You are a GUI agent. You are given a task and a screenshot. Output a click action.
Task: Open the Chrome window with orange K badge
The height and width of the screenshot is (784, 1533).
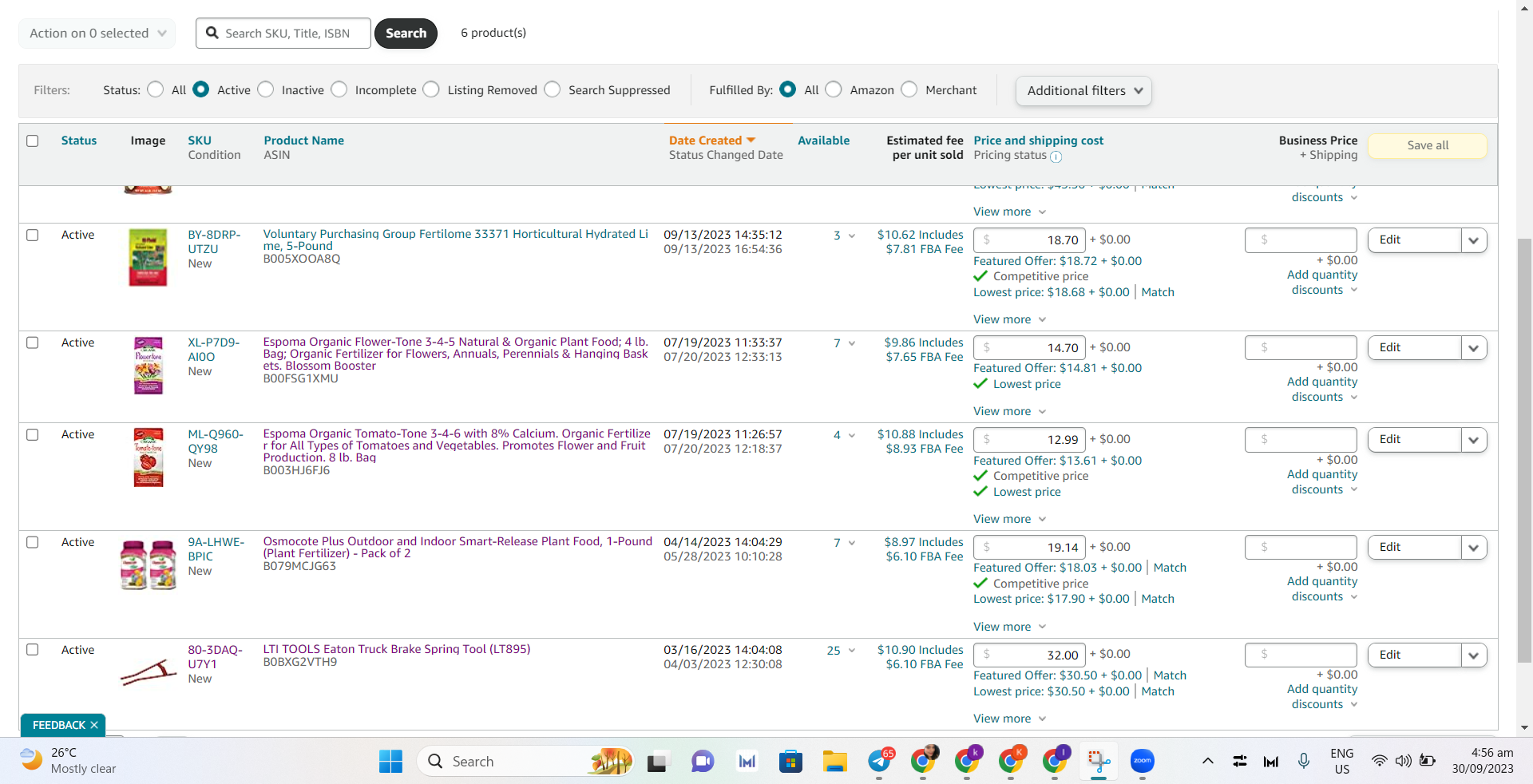[1011, 760]
